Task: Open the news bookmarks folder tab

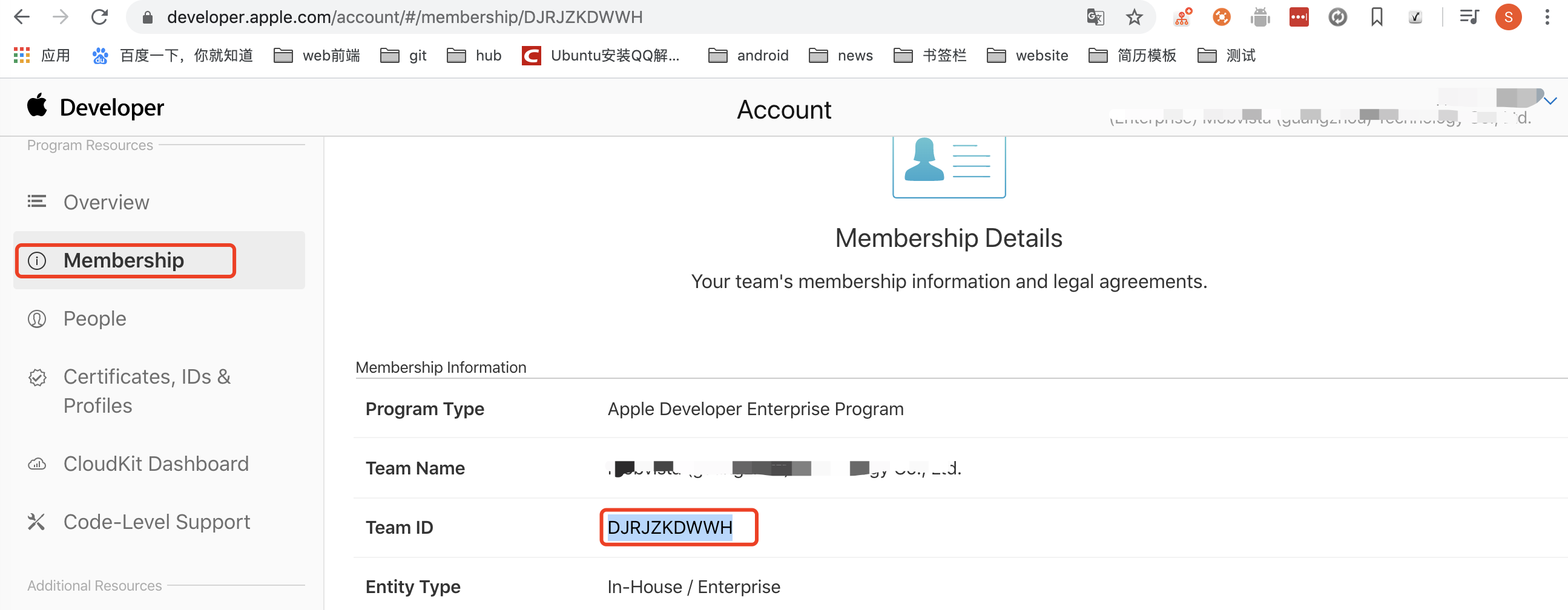Action: [841, 55]
